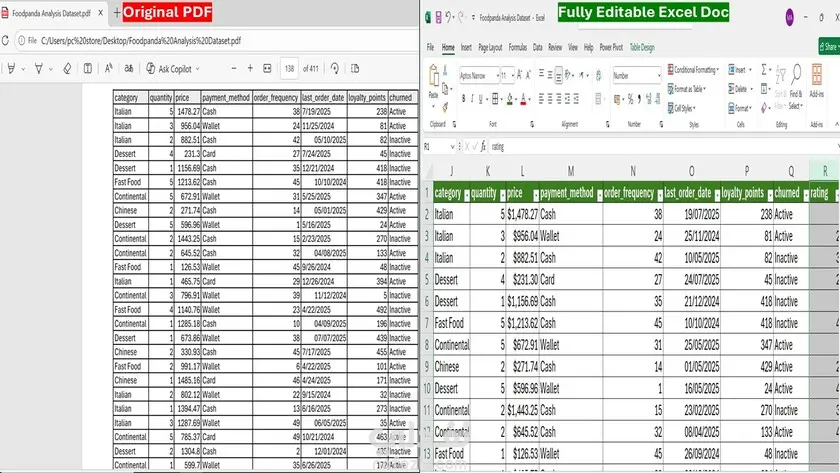Open the Excel File menu
This screenshot has height=473, width=840.
430,47
